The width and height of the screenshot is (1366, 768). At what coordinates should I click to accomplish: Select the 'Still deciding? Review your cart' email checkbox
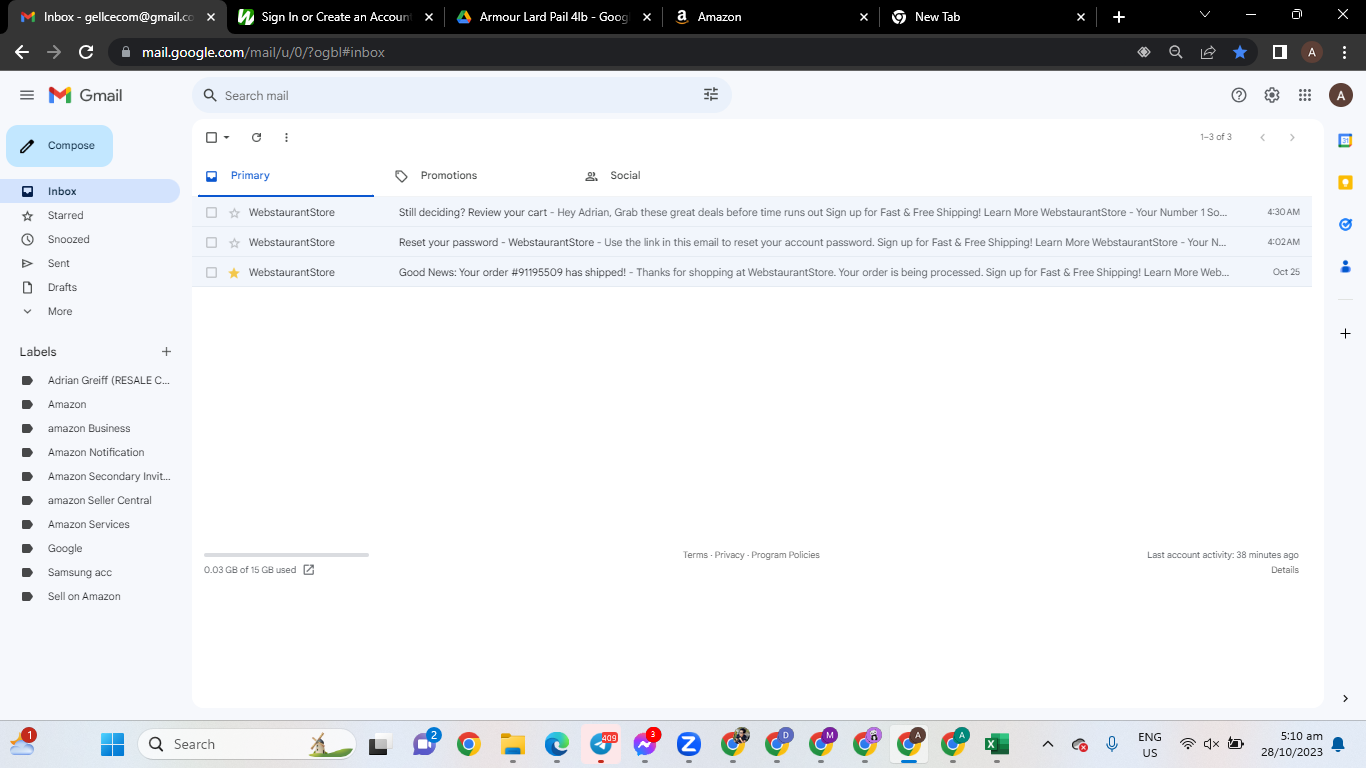click(x=211, y=212)
